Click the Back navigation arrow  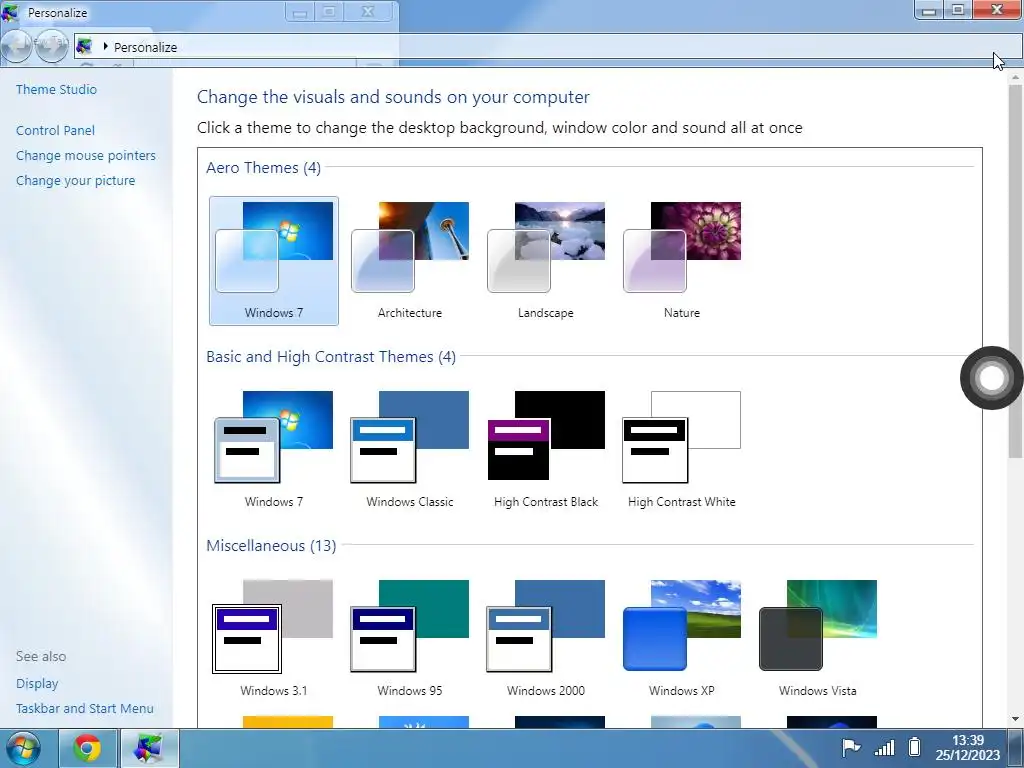click(x=17, y=46)
